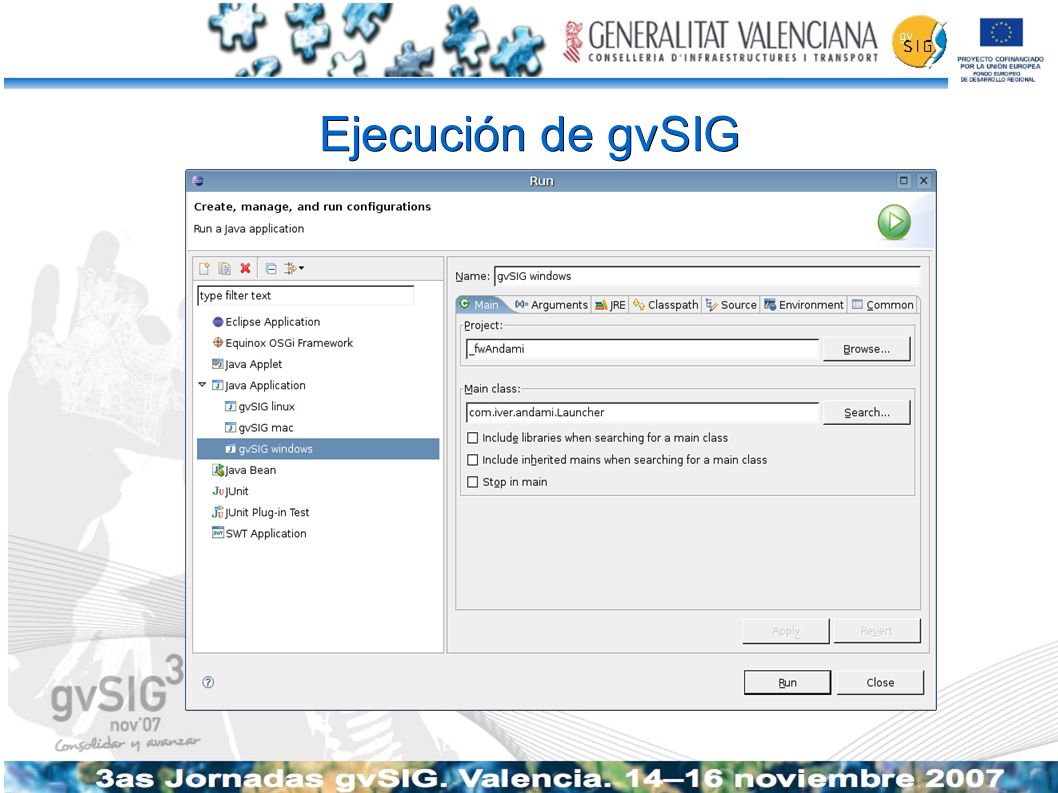The height and width of the screenshot is (793, 1058).
Task: Switch to the Environment tab
Action: click(804, 304)
